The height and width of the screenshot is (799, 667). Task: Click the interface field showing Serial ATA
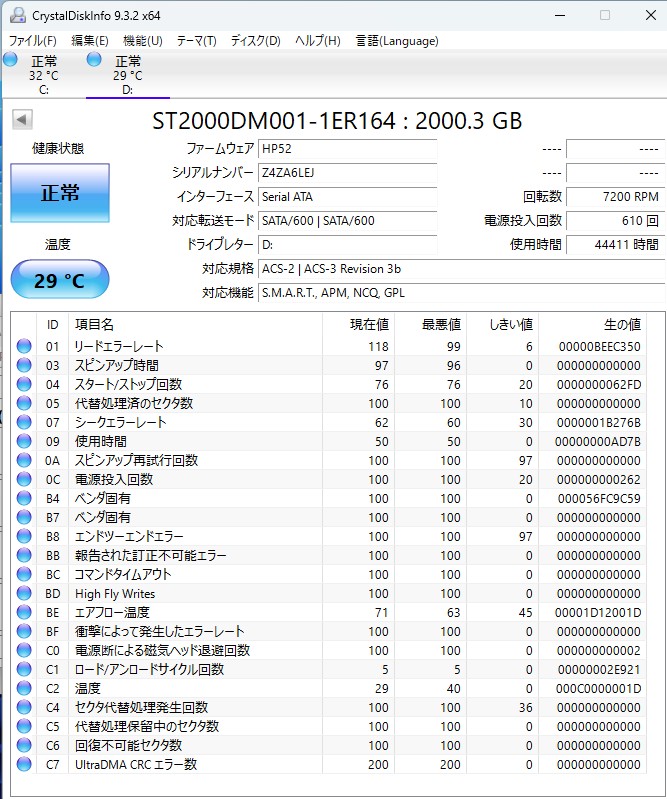pyautogui.click(x=348, y=197)
